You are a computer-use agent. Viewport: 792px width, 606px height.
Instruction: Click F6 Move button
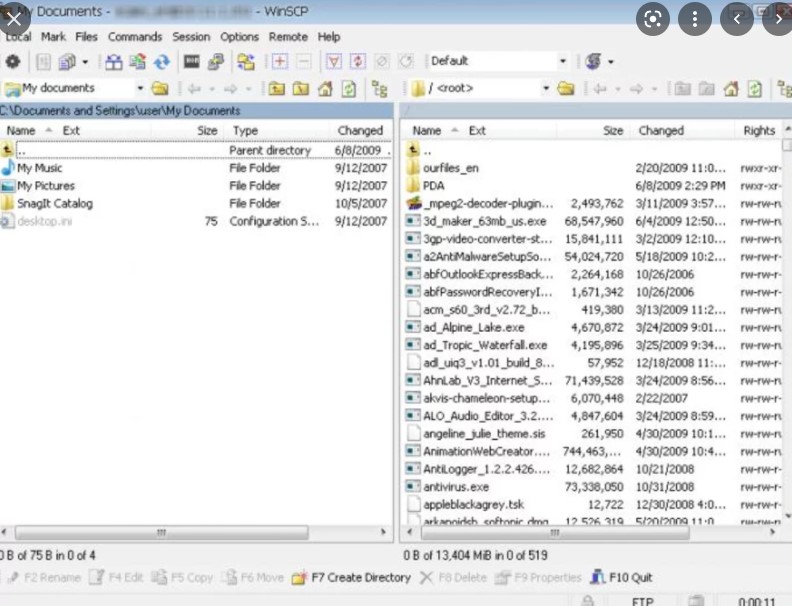pos(252,577)
